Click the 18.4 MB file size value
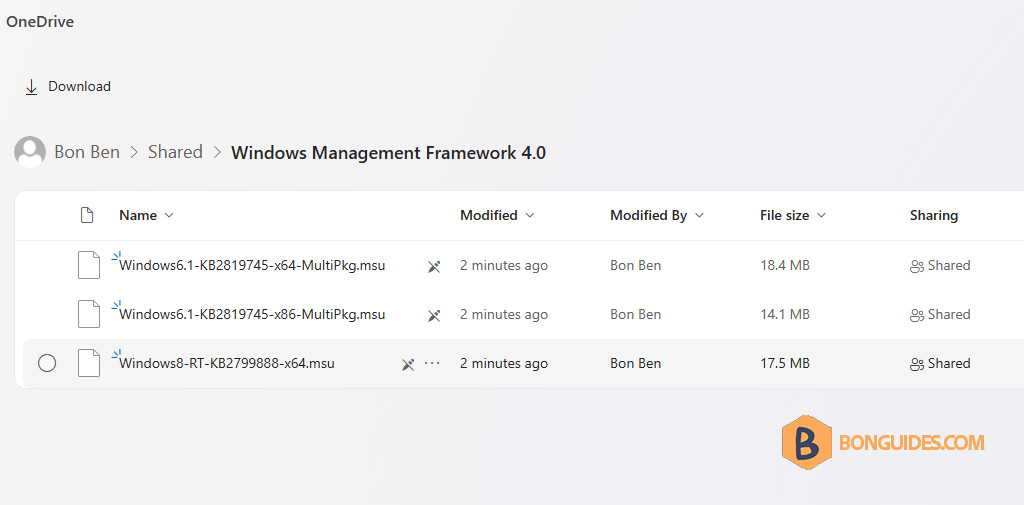 coord(785,265)
